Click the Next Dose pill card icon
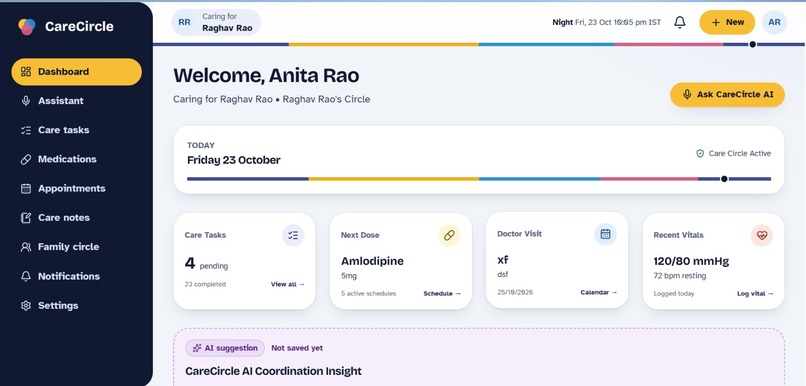 coord(449,235)
